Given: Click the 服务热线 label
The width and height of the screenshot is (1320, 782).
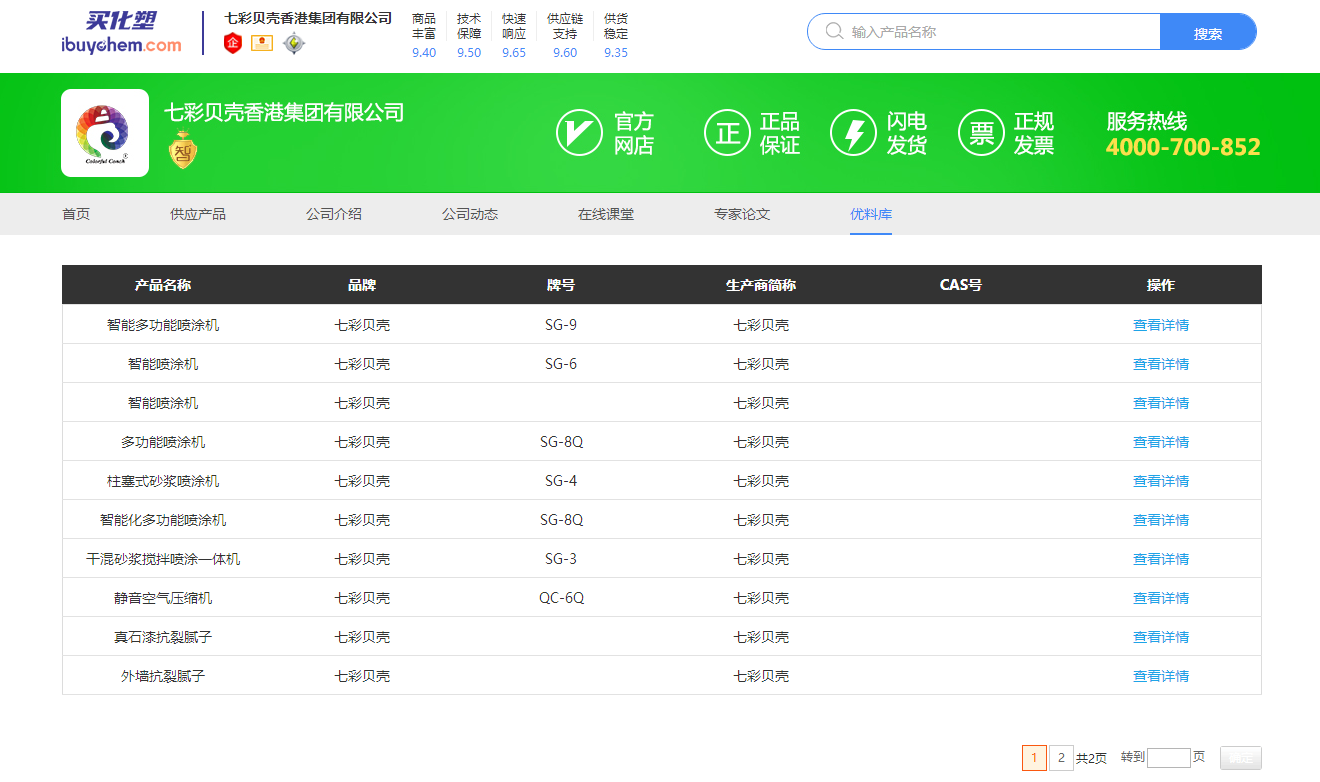Looking at the screenshot, I should click(1146, 121).
